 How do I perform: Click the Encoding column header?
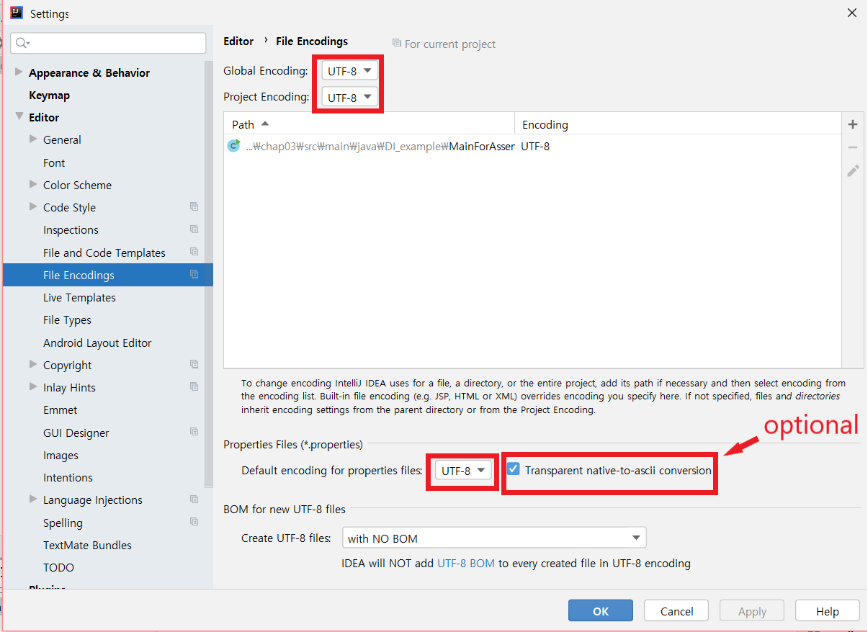[677, 124]
